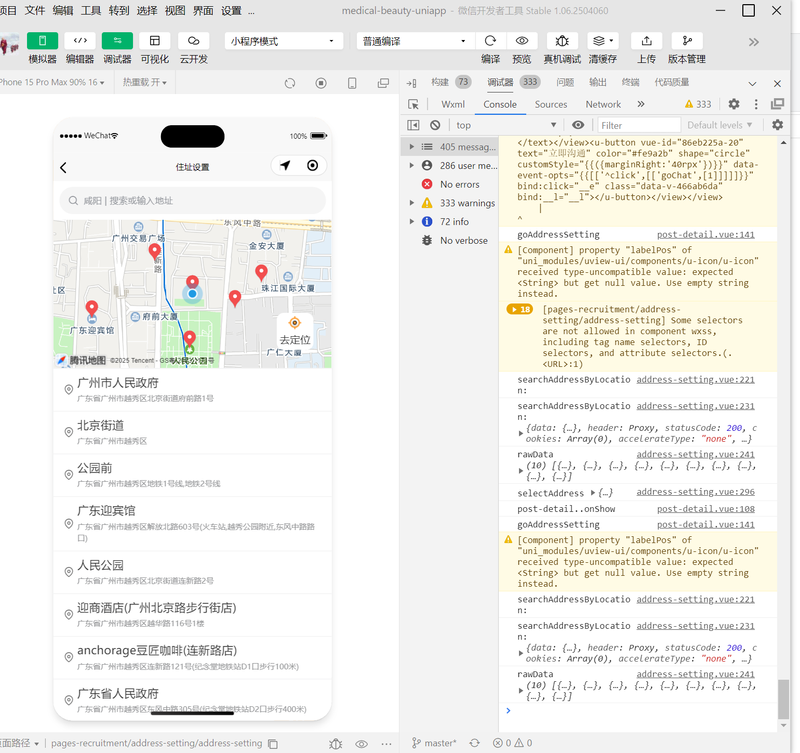Toggle the 调试器 debugger panel button

coord(117,41)
